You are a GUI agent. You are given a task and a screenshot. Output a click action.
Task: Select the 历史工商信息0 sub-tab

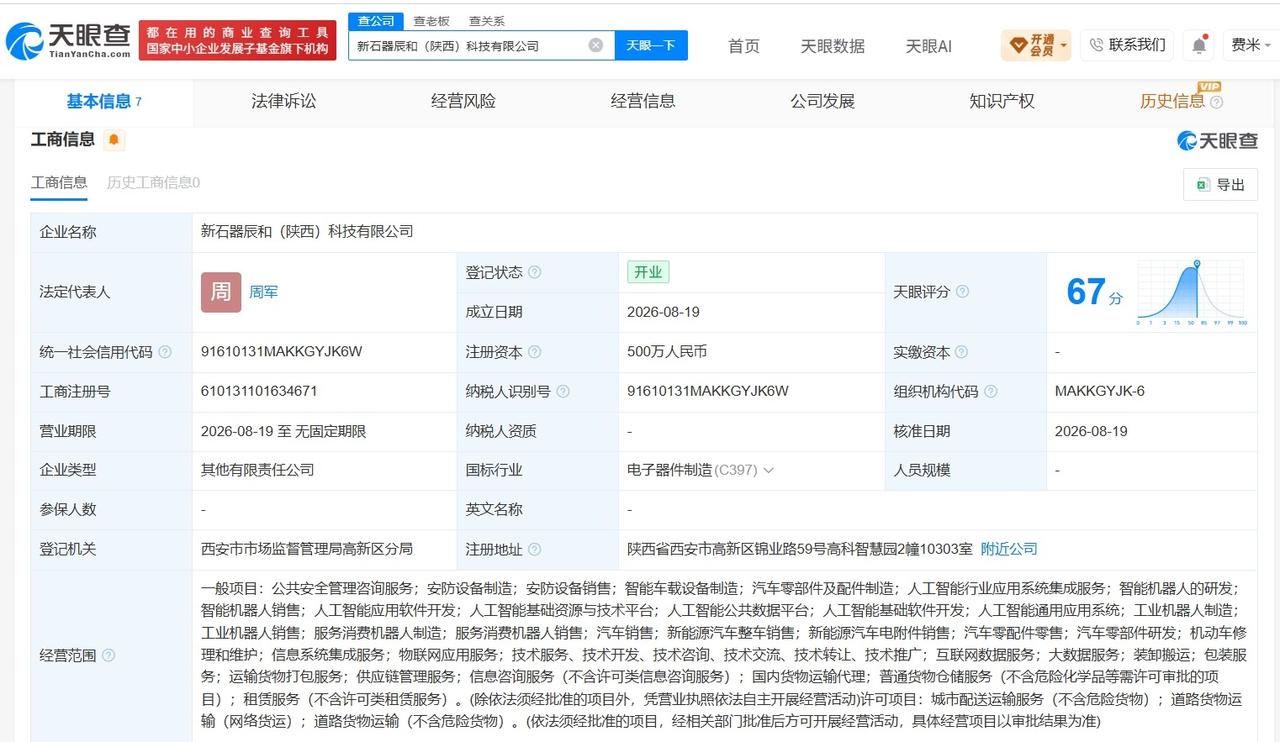tap(153, 182)
